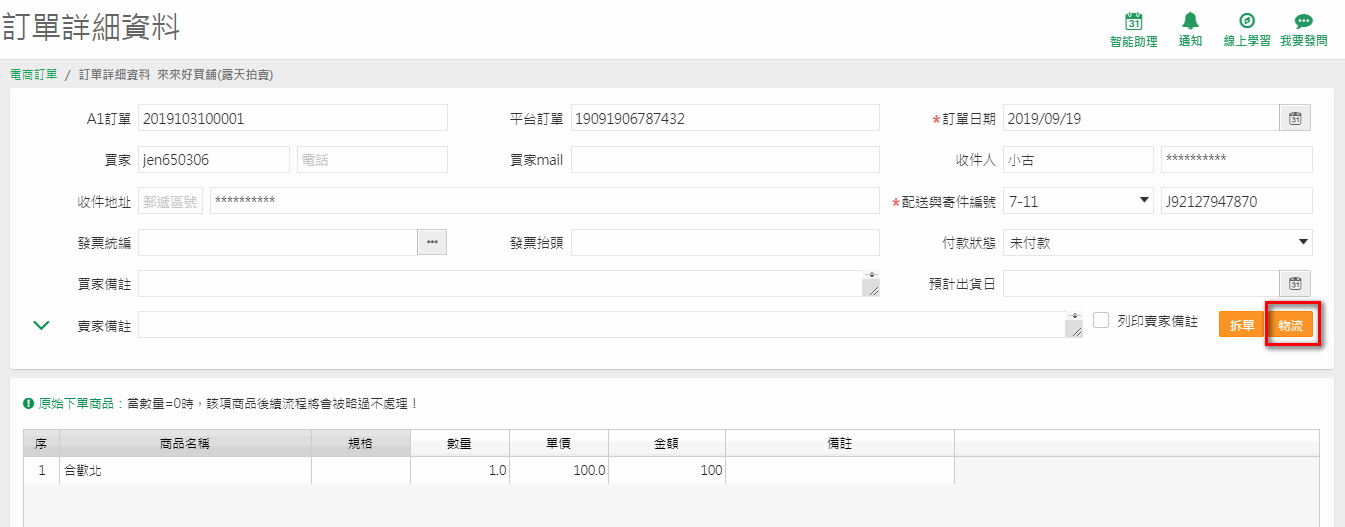Click the tracking number field J92127947870
The width and height of the screenshot is (1345, 527).
pyautogui.click(x=1237, y=201)
